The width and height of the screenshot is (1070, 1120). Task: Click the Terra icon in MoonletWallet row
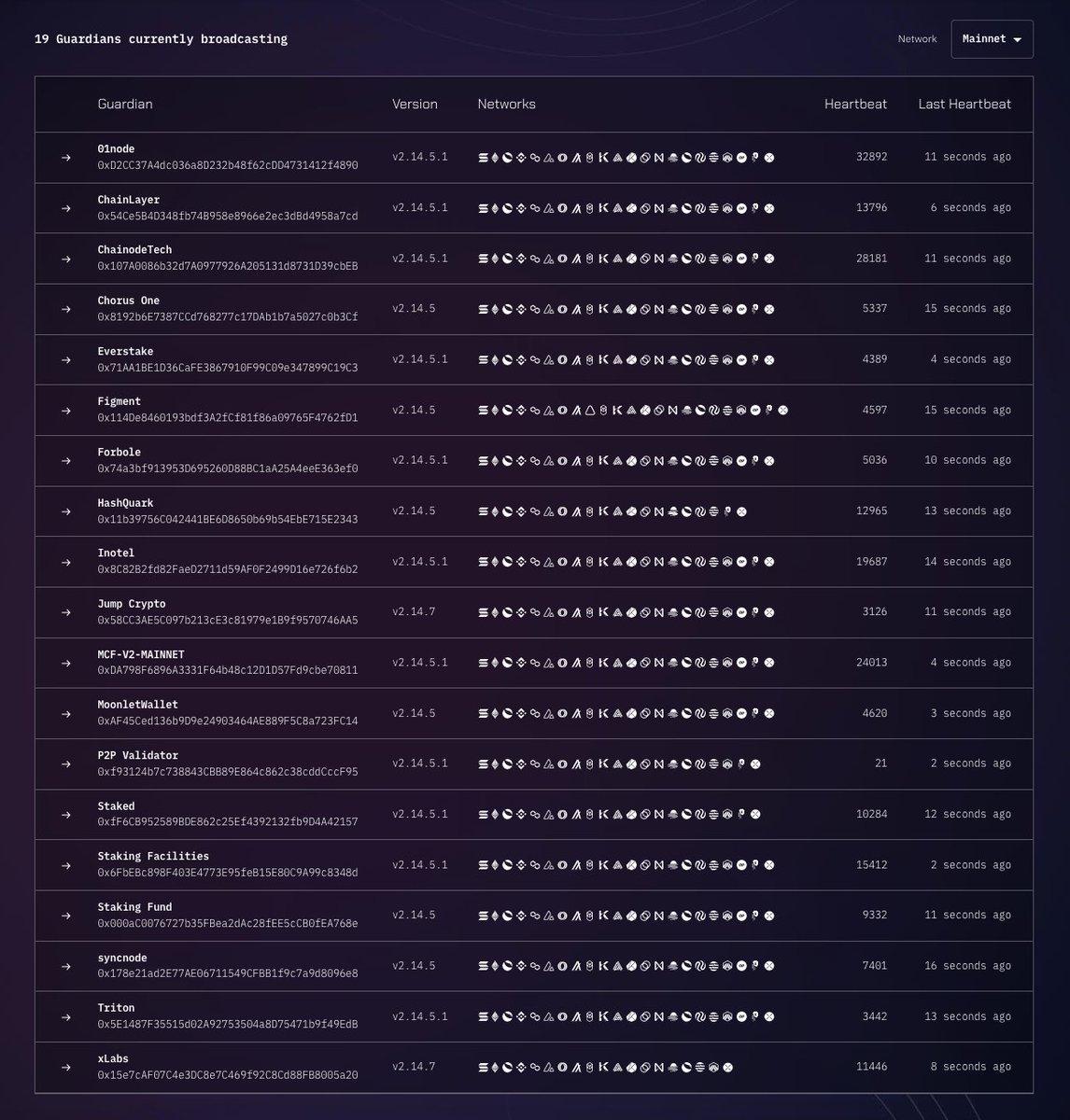[508, 713]
